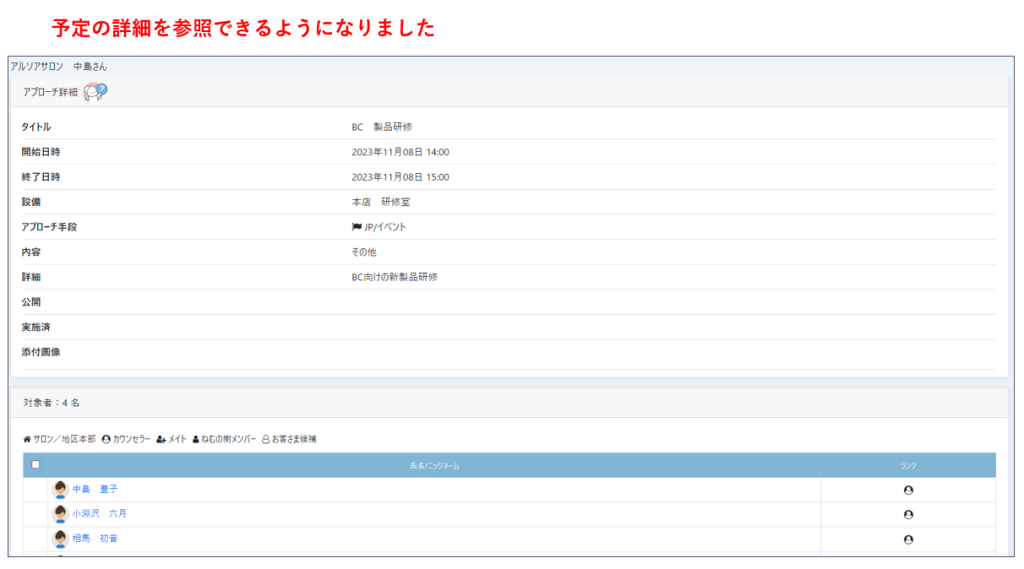The height and width of the screenshot is (569, 1024).
Task: Click the ランク column header
Action: [x=908, y=466]
